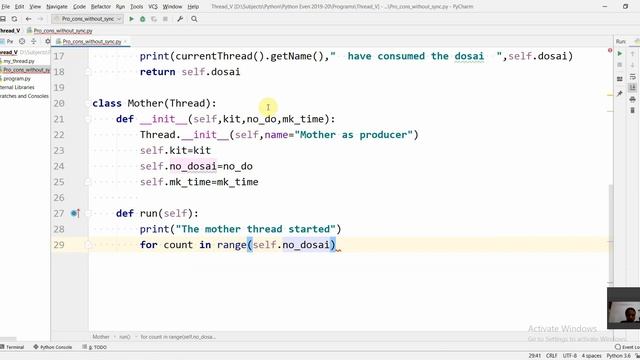Click the down stack trace arrow in Run panel
The height and width of the screenshot is (360, 640).
(633, 65)
